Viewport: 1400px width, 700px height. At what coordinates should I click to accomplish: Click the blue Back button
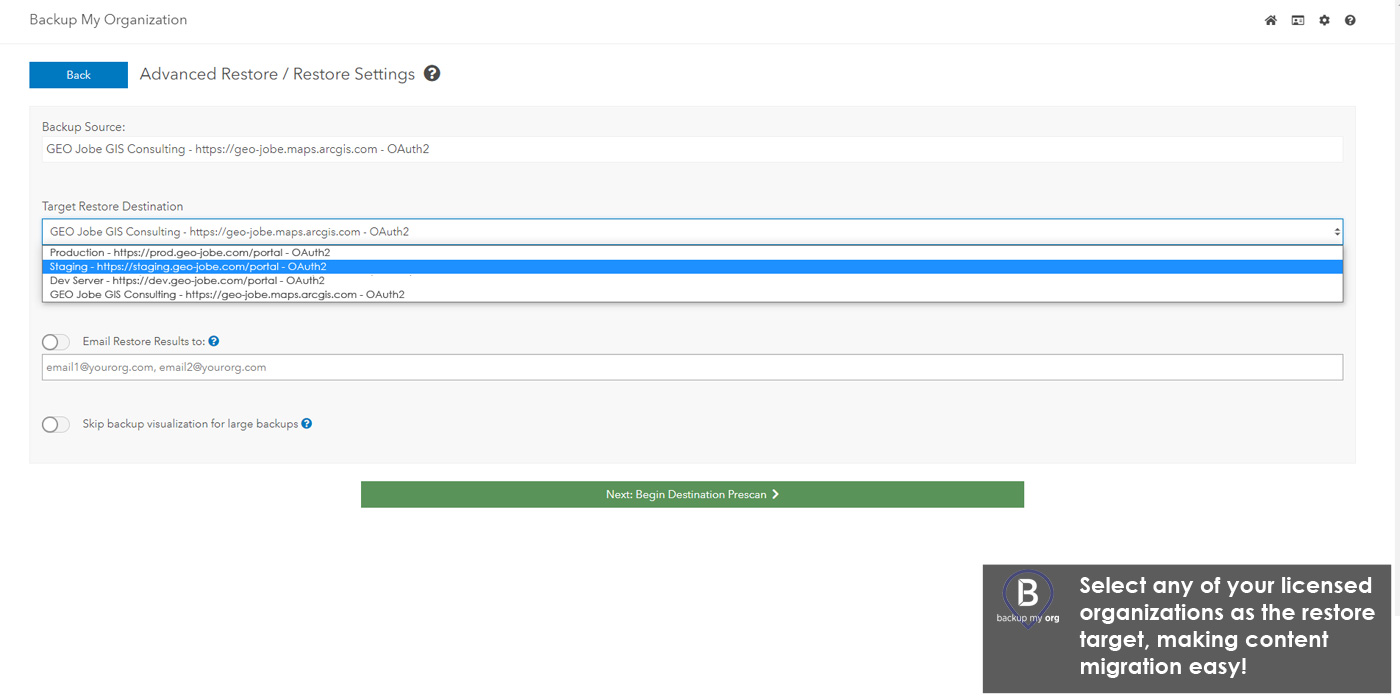click(x=78, y=75)
